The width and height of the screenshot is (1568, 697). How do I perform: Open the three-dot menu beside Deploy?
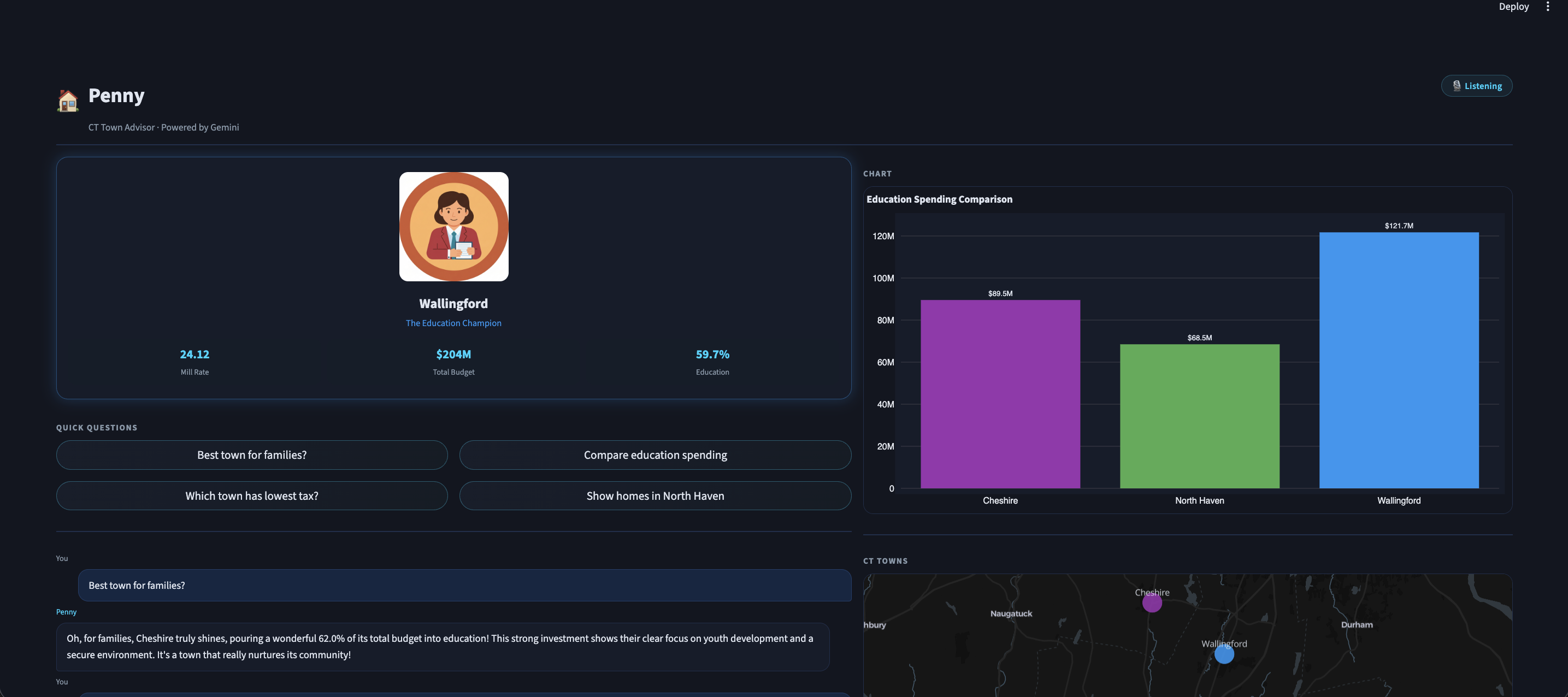[x=1547, y=7]
